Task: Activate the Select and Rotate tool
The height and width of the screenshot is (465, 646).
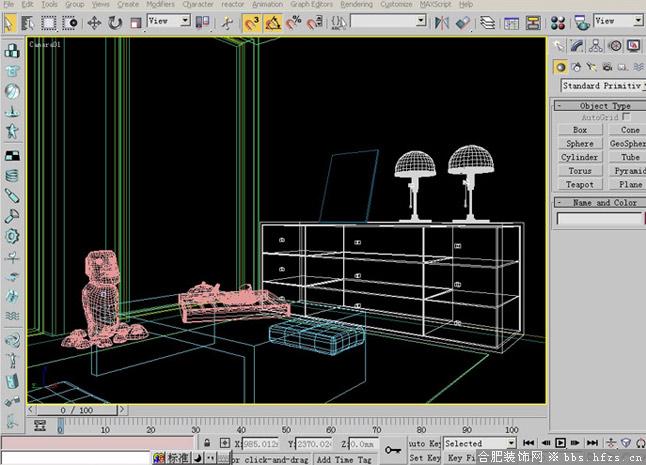Action: (x=115, y=23)
